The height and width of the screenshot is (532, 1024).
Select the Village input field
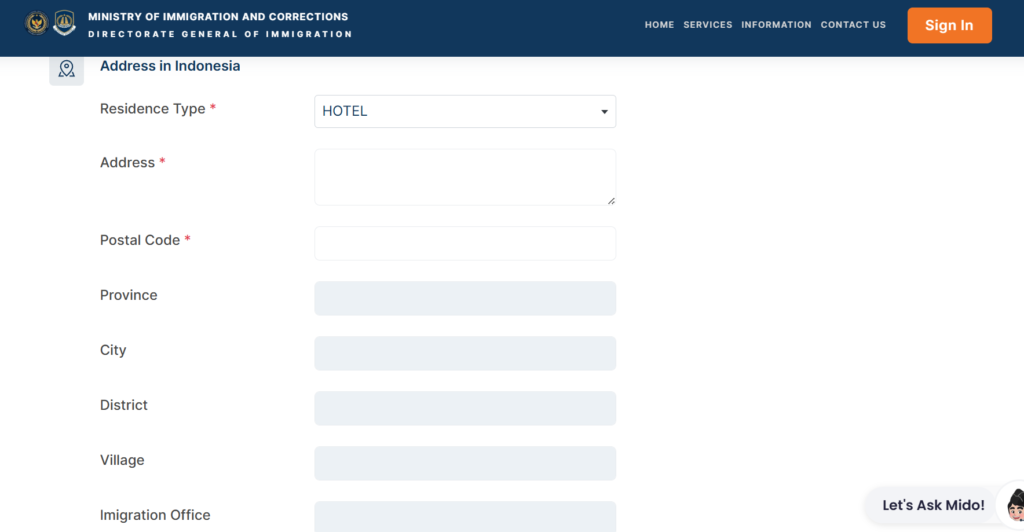465,463
